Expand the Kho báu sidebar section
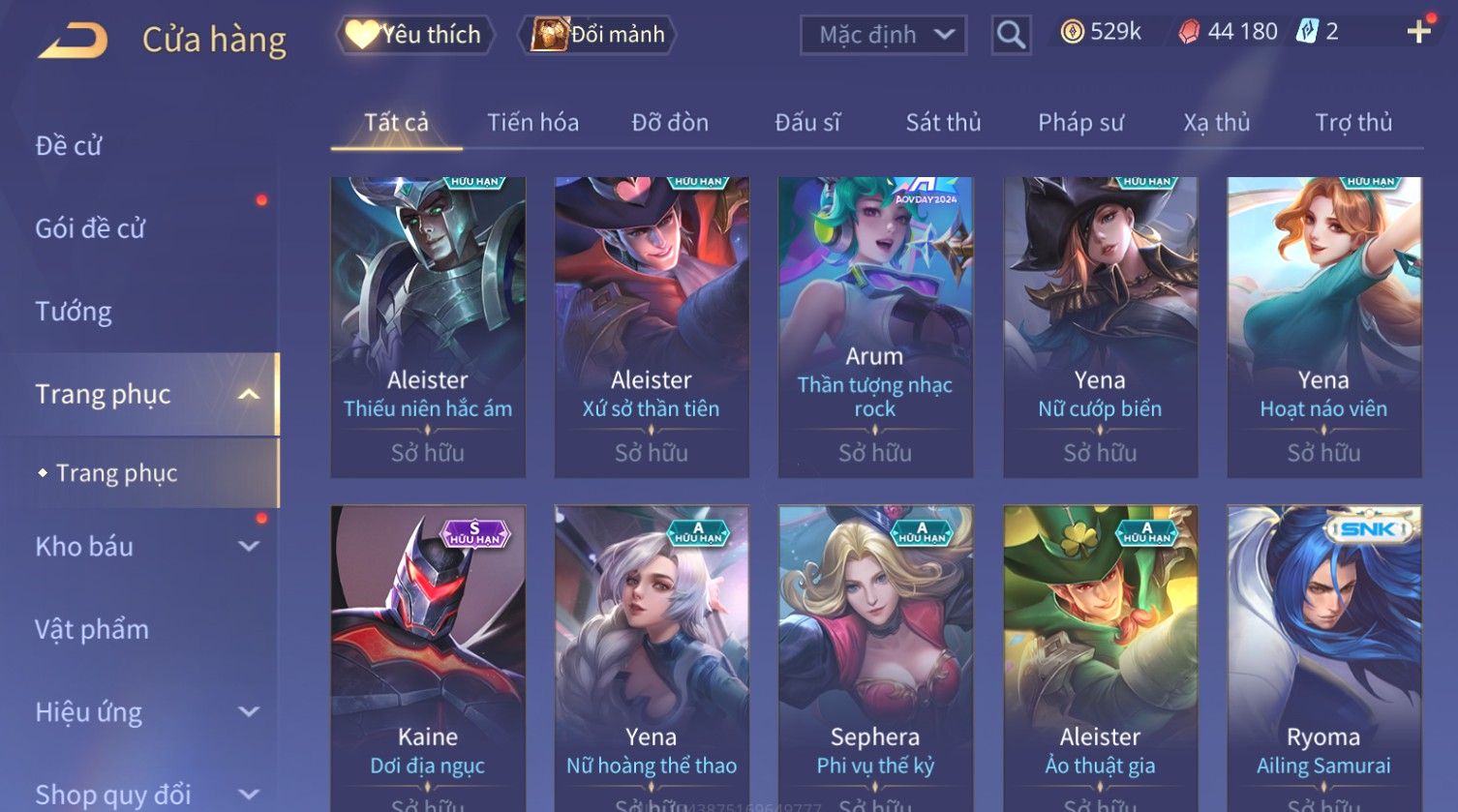The width and height of the screenshot is (1458, 812). 249,547
